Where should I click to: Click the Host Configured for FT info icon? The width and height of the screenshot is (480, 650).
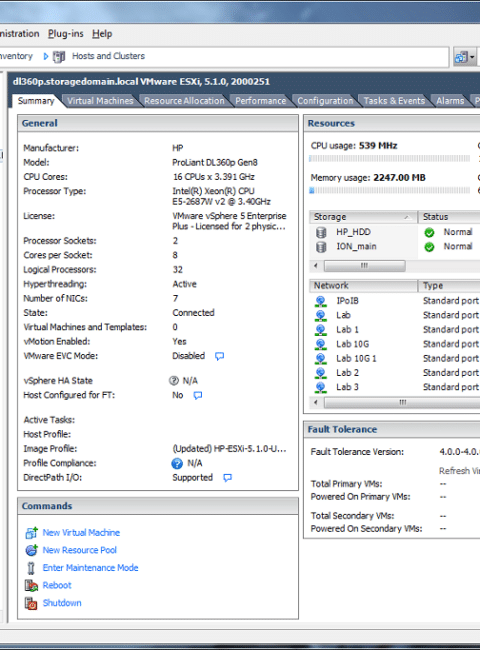click(x=198, y=395)
